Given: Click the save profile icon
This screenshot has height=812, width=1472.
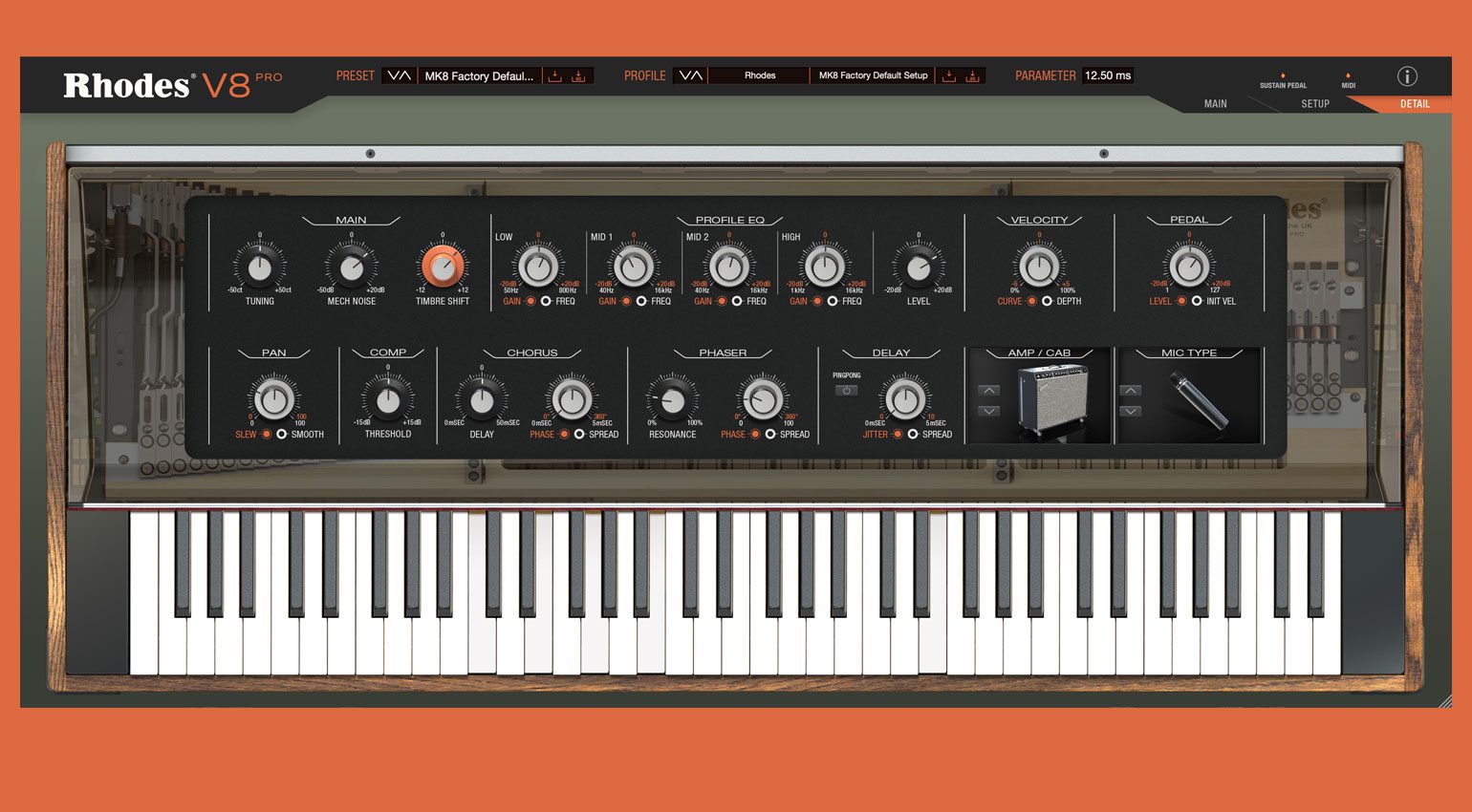Looking at the screenshot, I should 972,75.
